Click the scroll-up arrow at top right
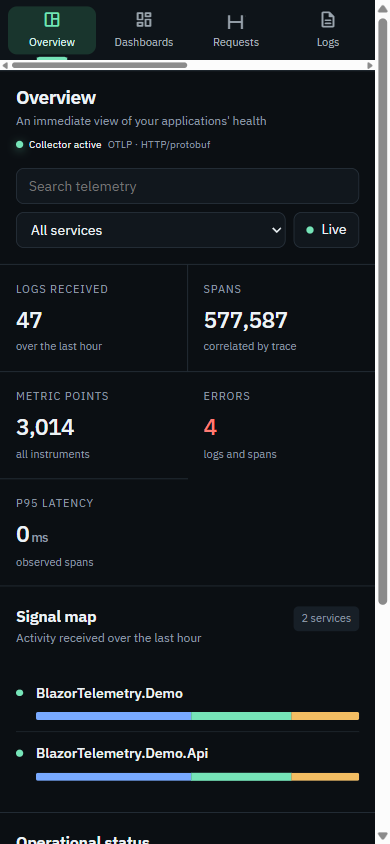The width and height of the screenshot is (390, 844). point(382,8)
